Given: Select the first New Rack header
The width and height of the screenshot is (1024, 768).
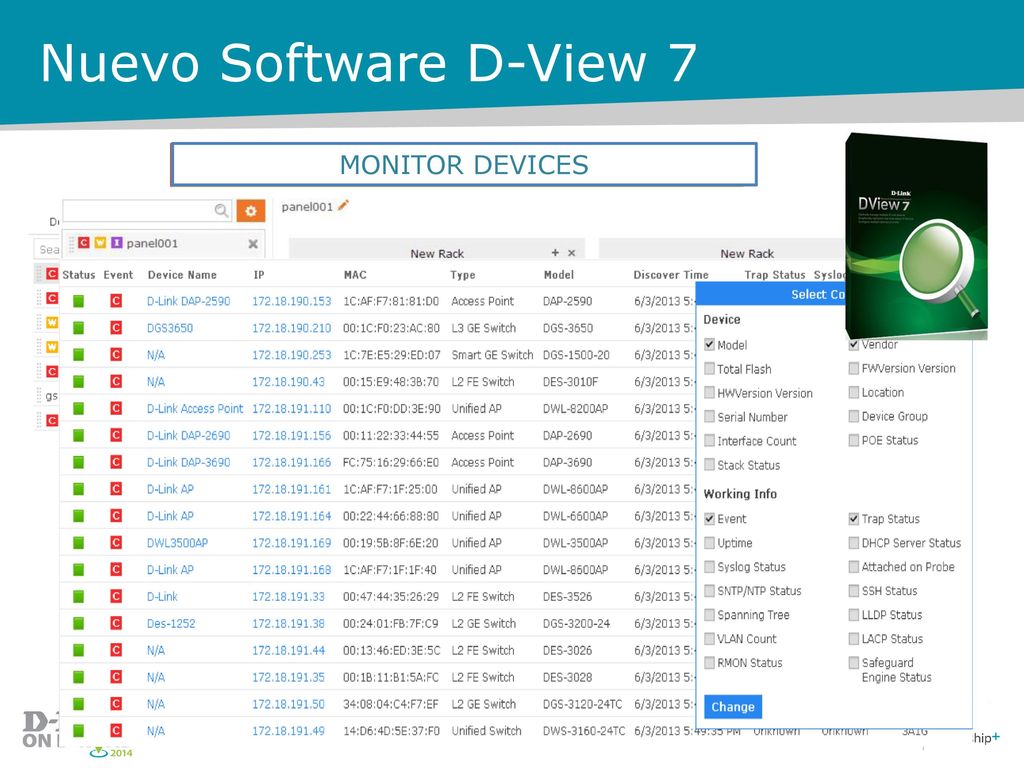Looking at the screenshot, I should (x=437, y=253).
